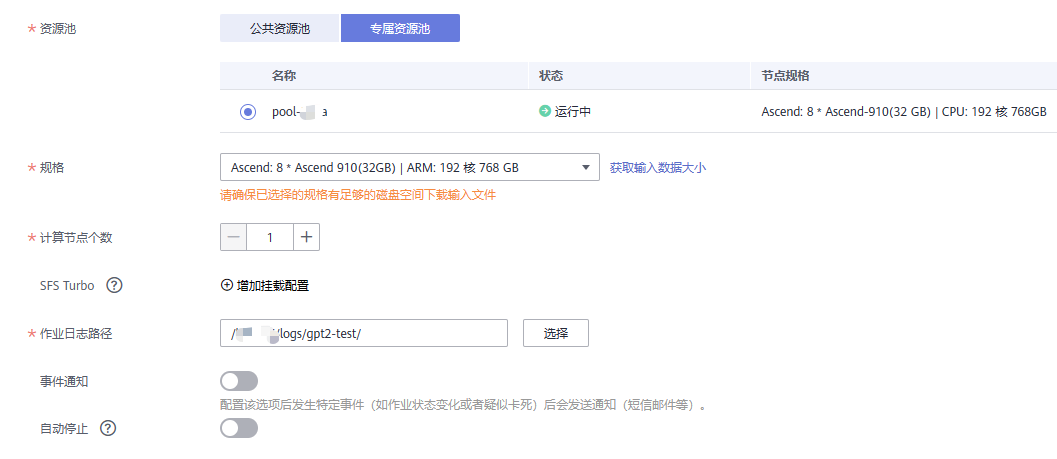Click the 作业日志路径 label
Screen dimensions: 1057x459
coord(76,333)
